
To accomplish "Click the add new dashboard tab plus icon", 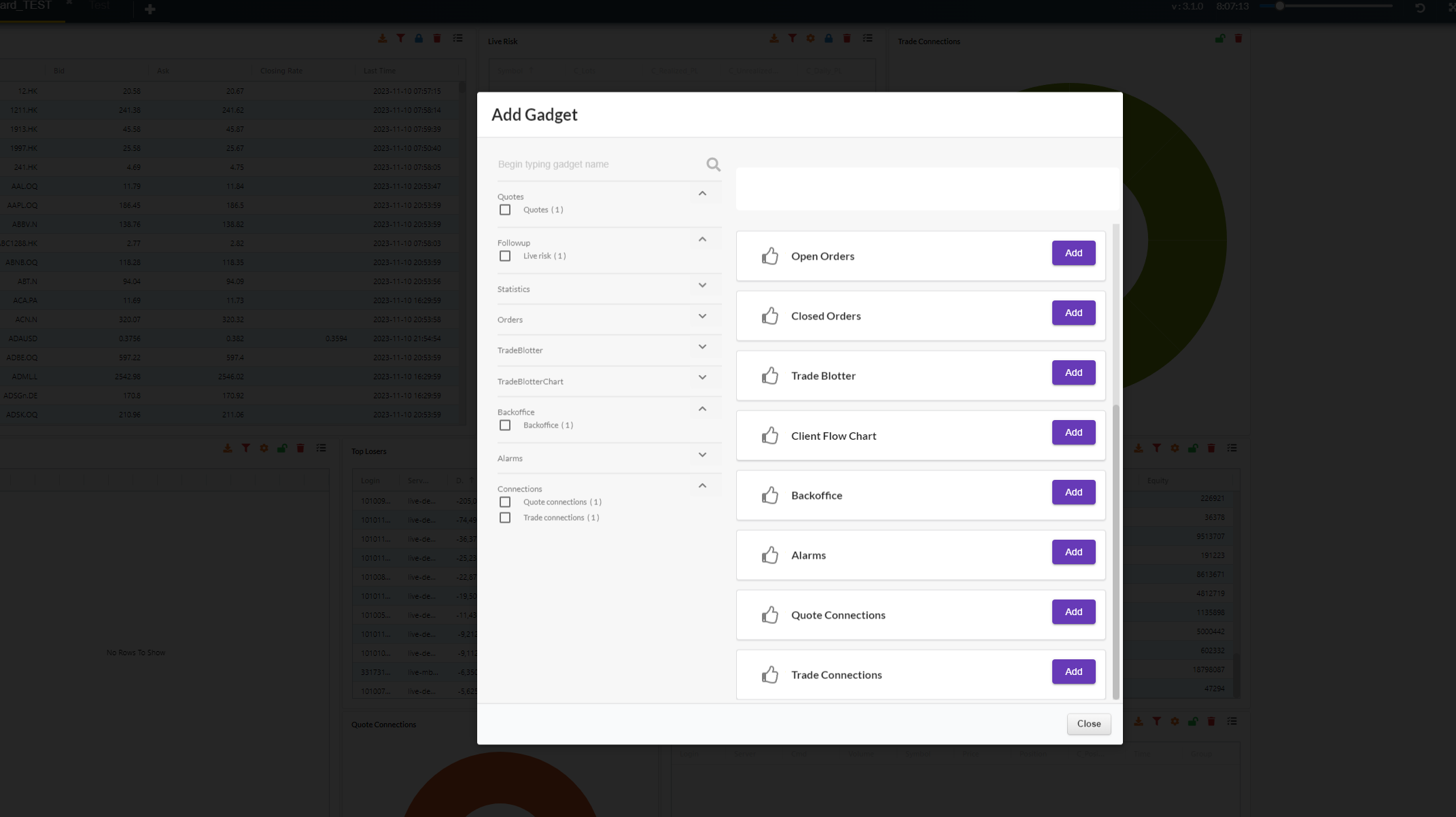I will click(150, 10).
